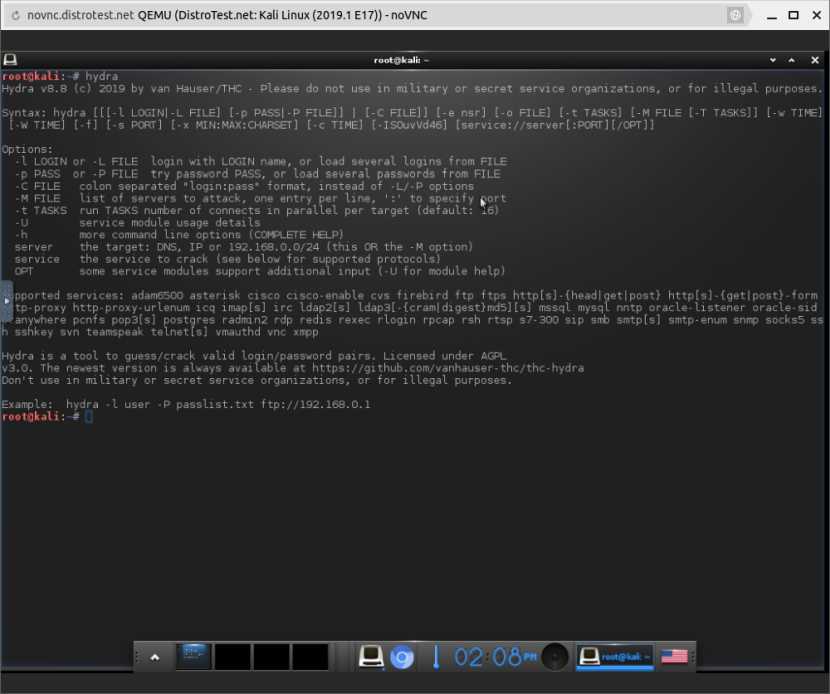830x694 pixels.
Task: Minimize the noVNC browser window
Action: click(772, 15)
